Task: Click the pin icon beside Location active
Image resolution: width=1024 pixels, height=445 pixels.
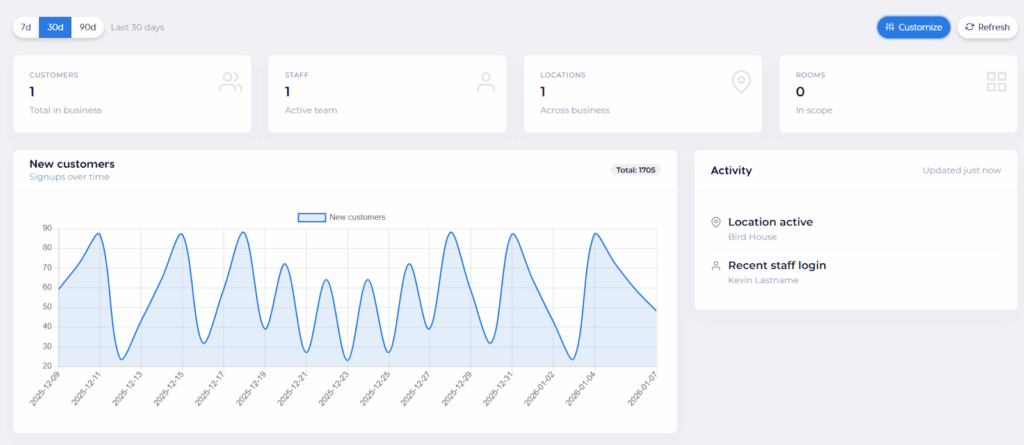Action: coord(715,222)
